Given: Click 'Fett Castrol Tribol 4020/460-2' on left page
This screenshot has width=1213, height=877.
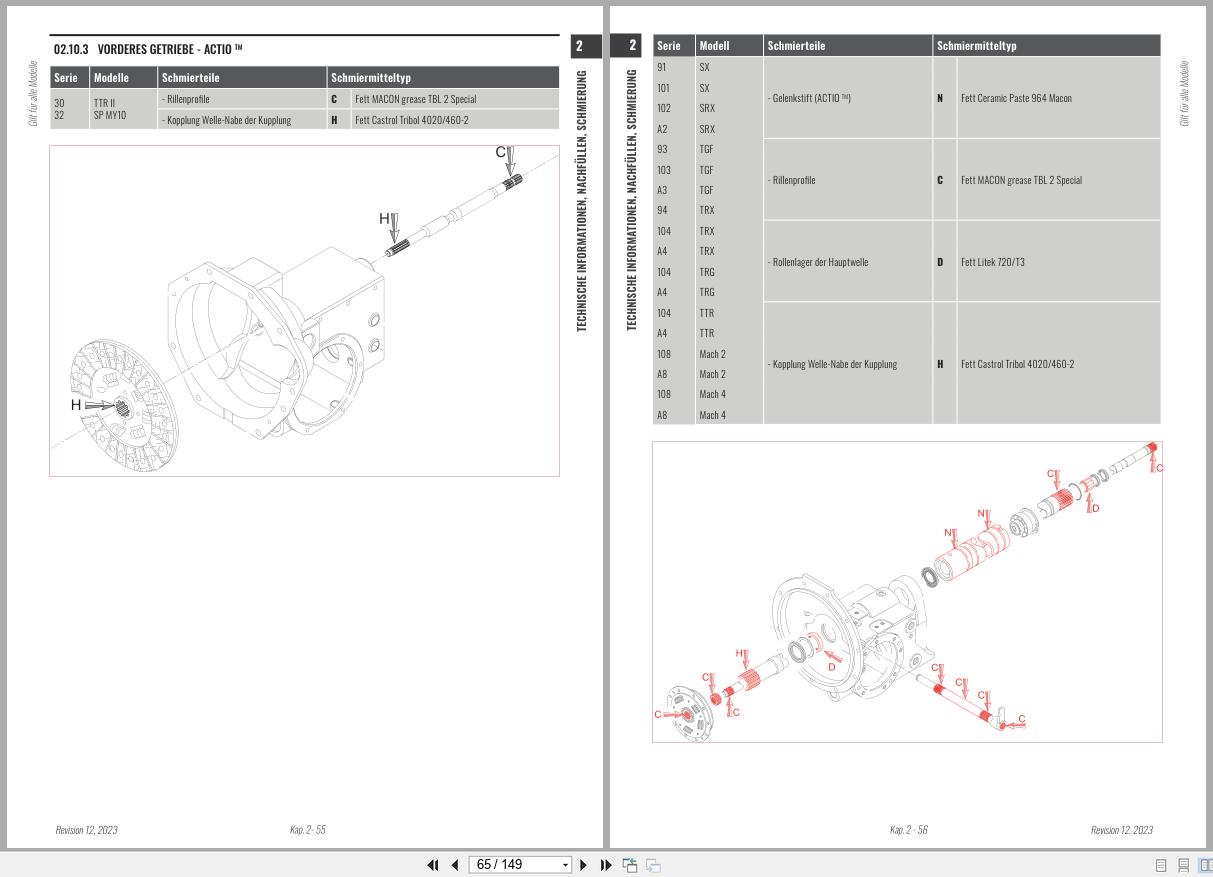Looking at the screenshot, I should [x=411, y=120].
